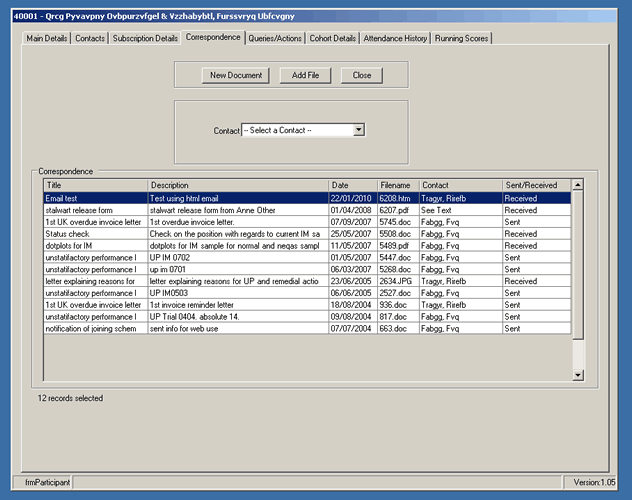Viewport: 632px width, 500px height.
Task: Switch to the Contacts tab
Action: pyautogui.click(x=90, y=38)
